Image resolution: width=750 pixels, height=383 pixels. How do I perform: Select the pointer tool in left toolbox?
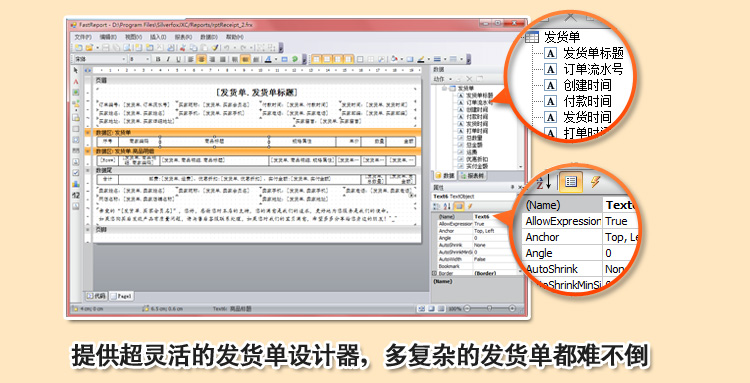click(76, 70)
